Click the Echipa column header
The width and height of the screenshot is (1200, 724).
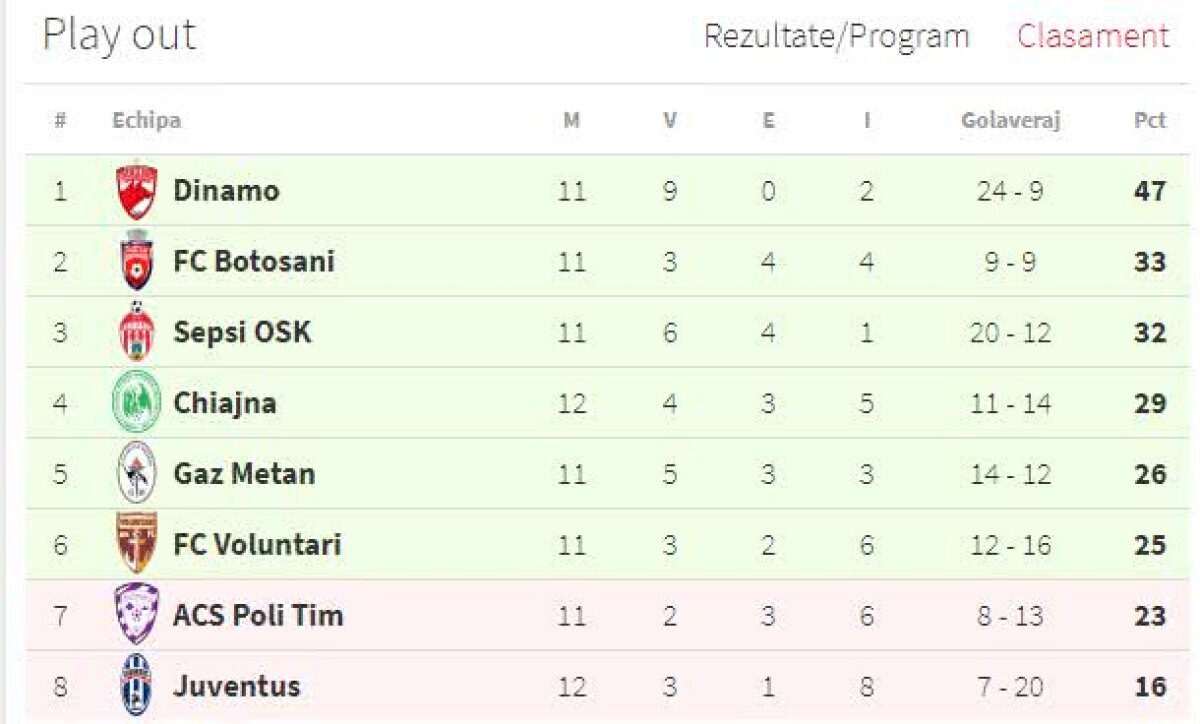pyautogui.click(x=146, y=121)
